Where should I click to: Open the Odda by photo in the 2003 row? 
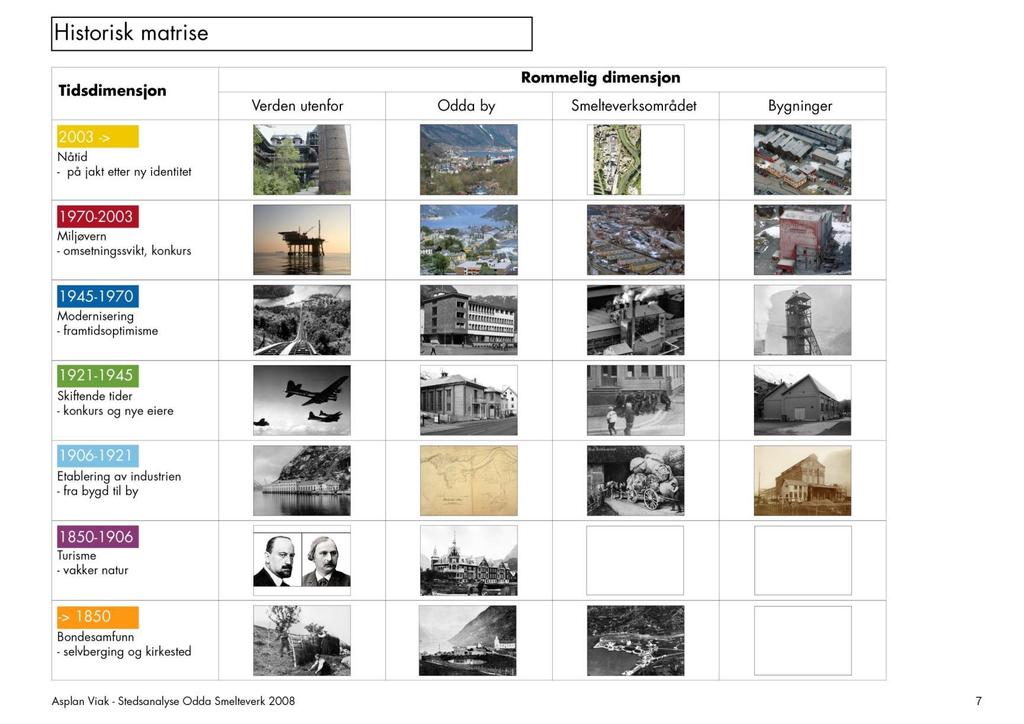pos(469,160)
